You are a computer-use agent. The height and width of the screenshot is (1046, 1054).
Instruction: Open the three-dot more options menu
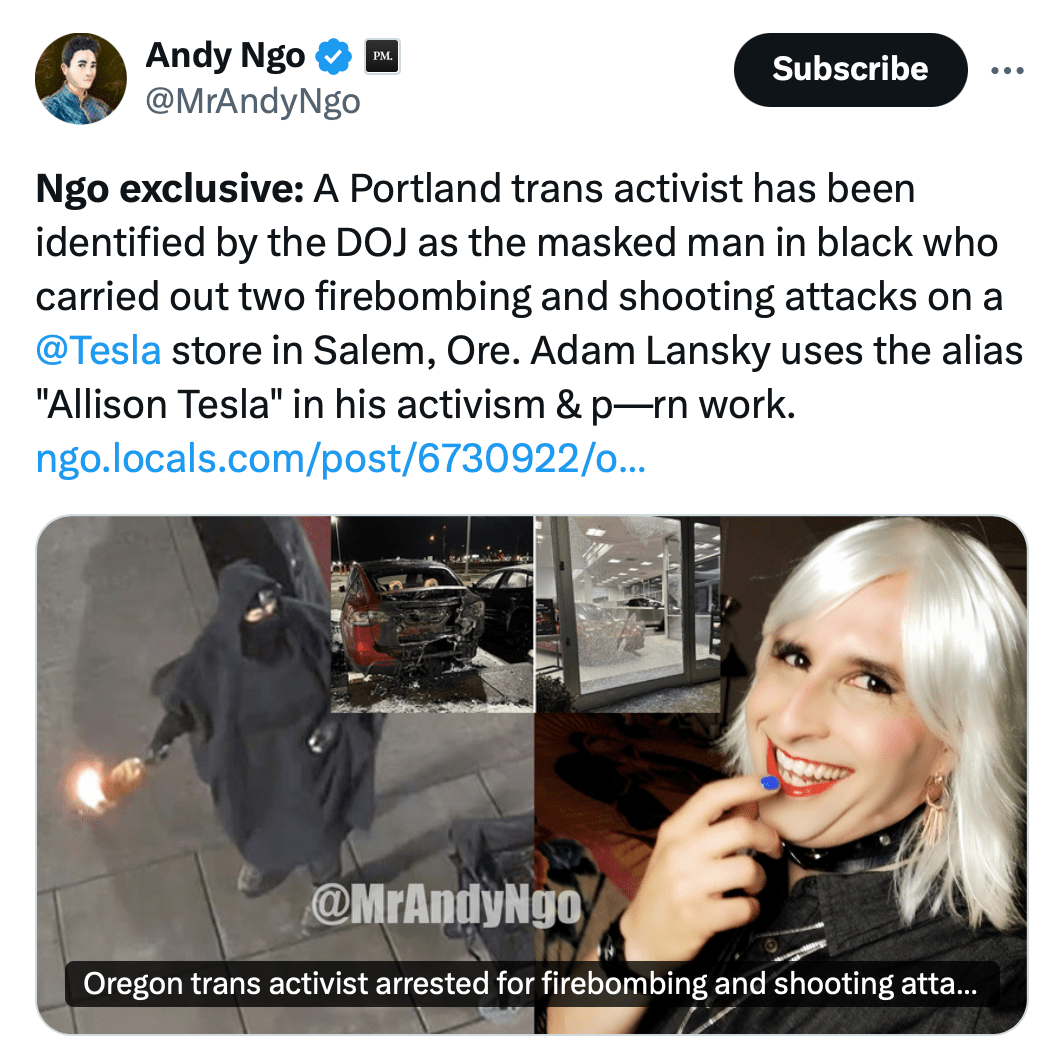point(1007,70)
